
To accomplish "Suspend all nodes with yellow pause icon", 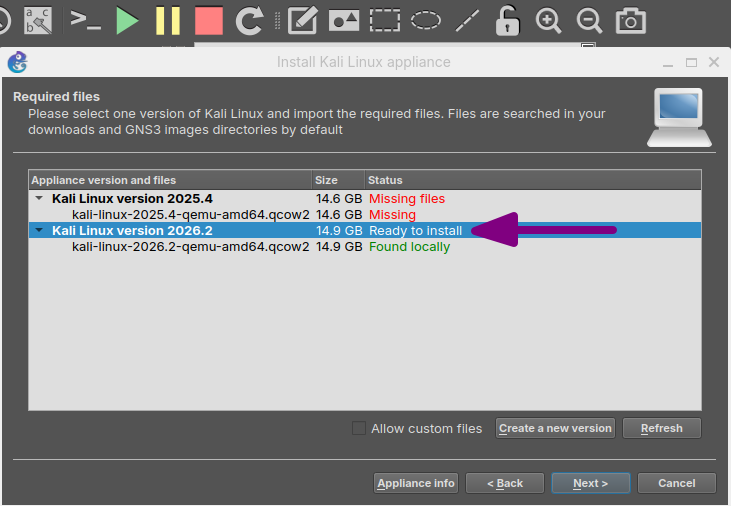I will pos(168,21).
